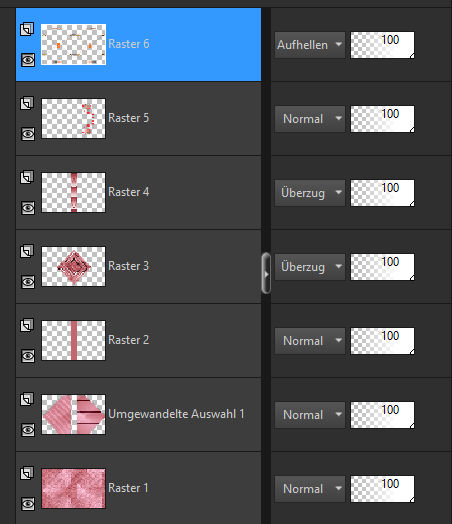This screenshot has width=452, height=524.
Task: Open the Aufhellen blend mode dropdown
Action: [310, 45]
